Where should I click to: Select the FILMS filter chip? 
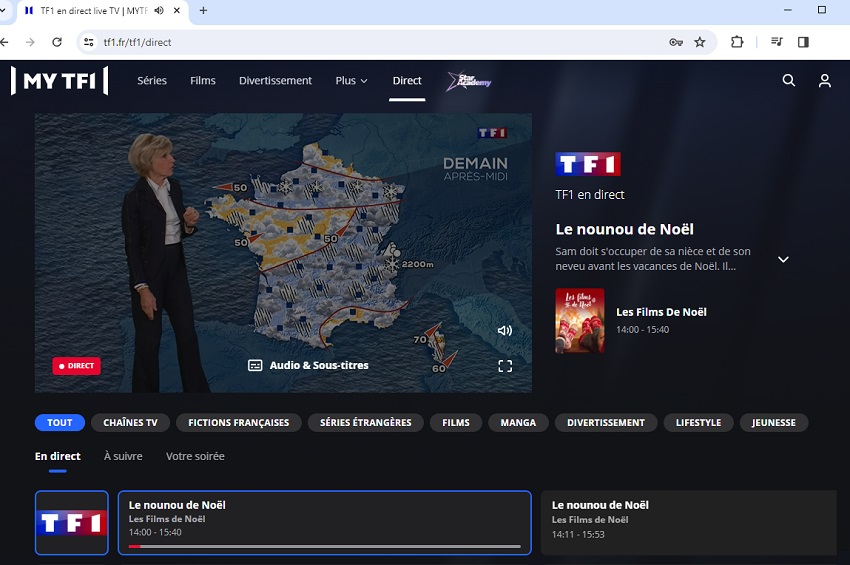(x=456, y=422)
